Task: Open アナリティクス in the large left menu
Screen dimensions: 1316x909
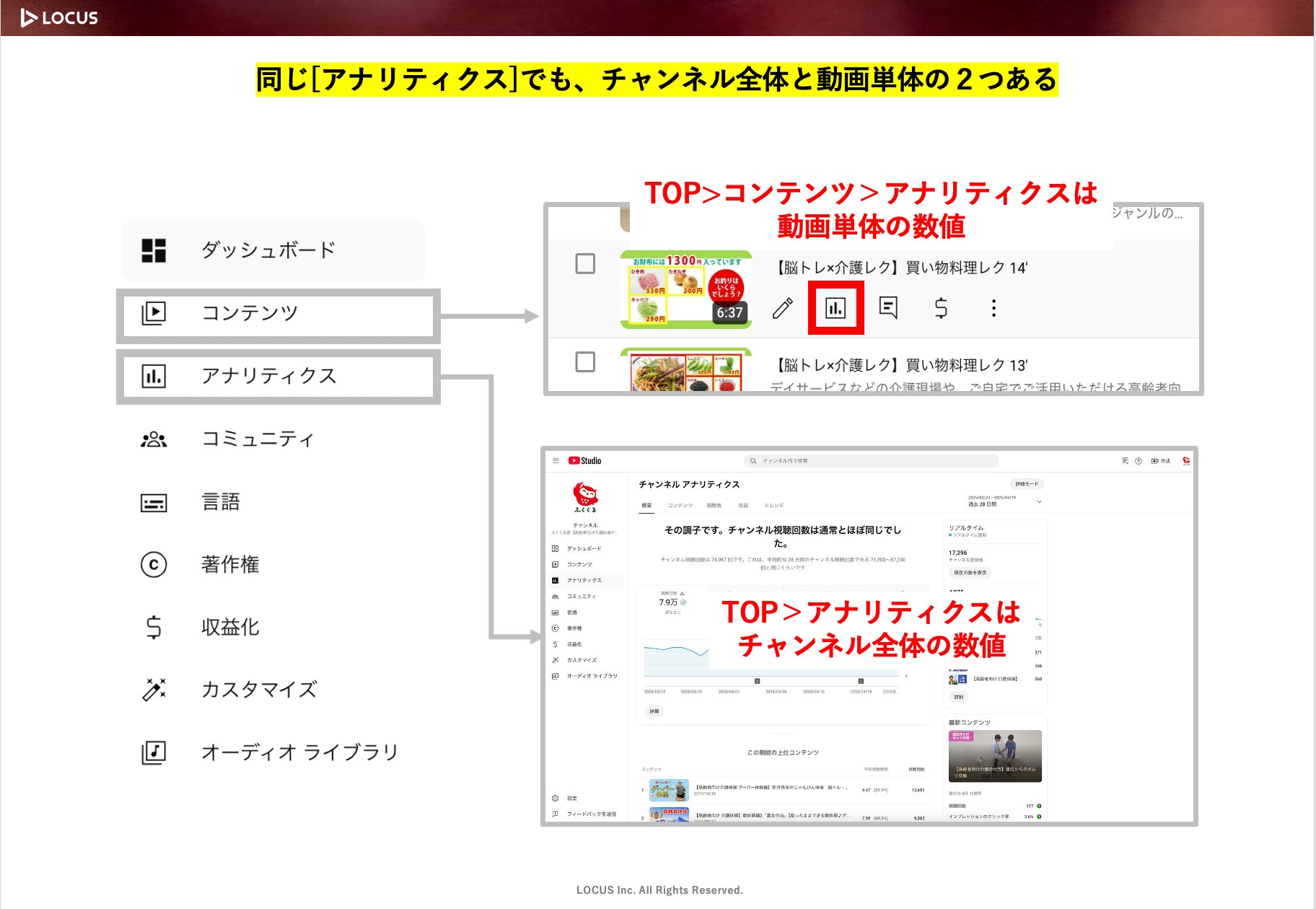Action: [x=278, y=376]
